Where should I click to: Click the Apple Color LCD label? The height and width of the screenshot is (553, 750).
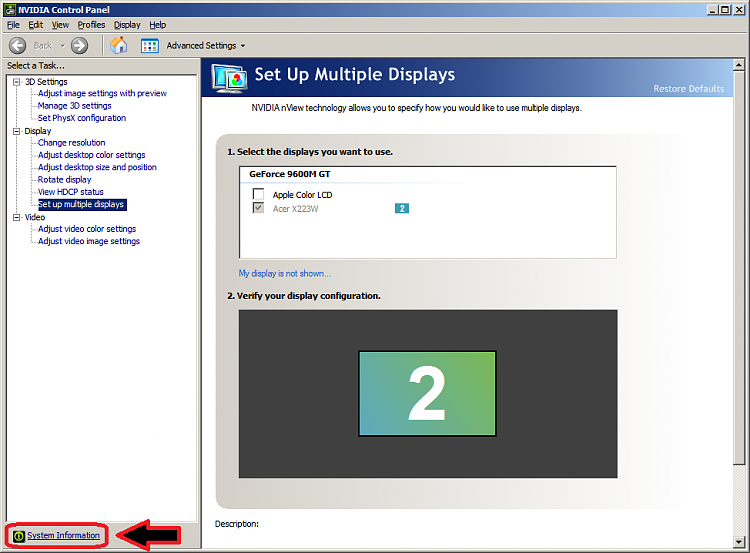302,195
